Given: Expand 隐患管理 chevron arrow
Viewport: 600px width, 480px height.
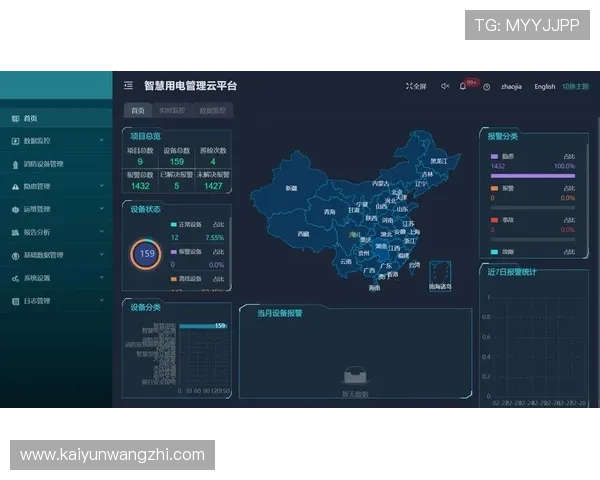Looking at the screenshot, I should point(102,186).
